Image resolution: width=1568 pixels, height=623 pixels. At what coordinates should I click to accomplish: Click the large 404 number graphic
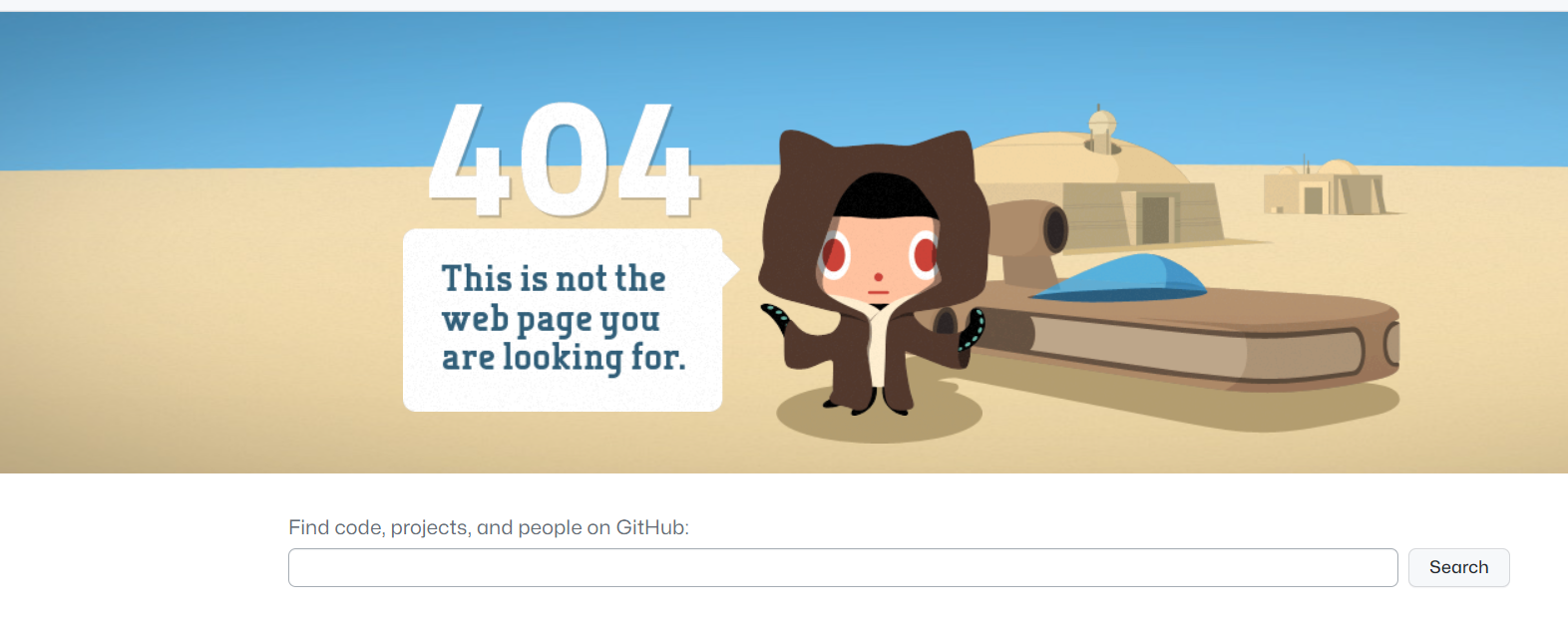point(564,158)
